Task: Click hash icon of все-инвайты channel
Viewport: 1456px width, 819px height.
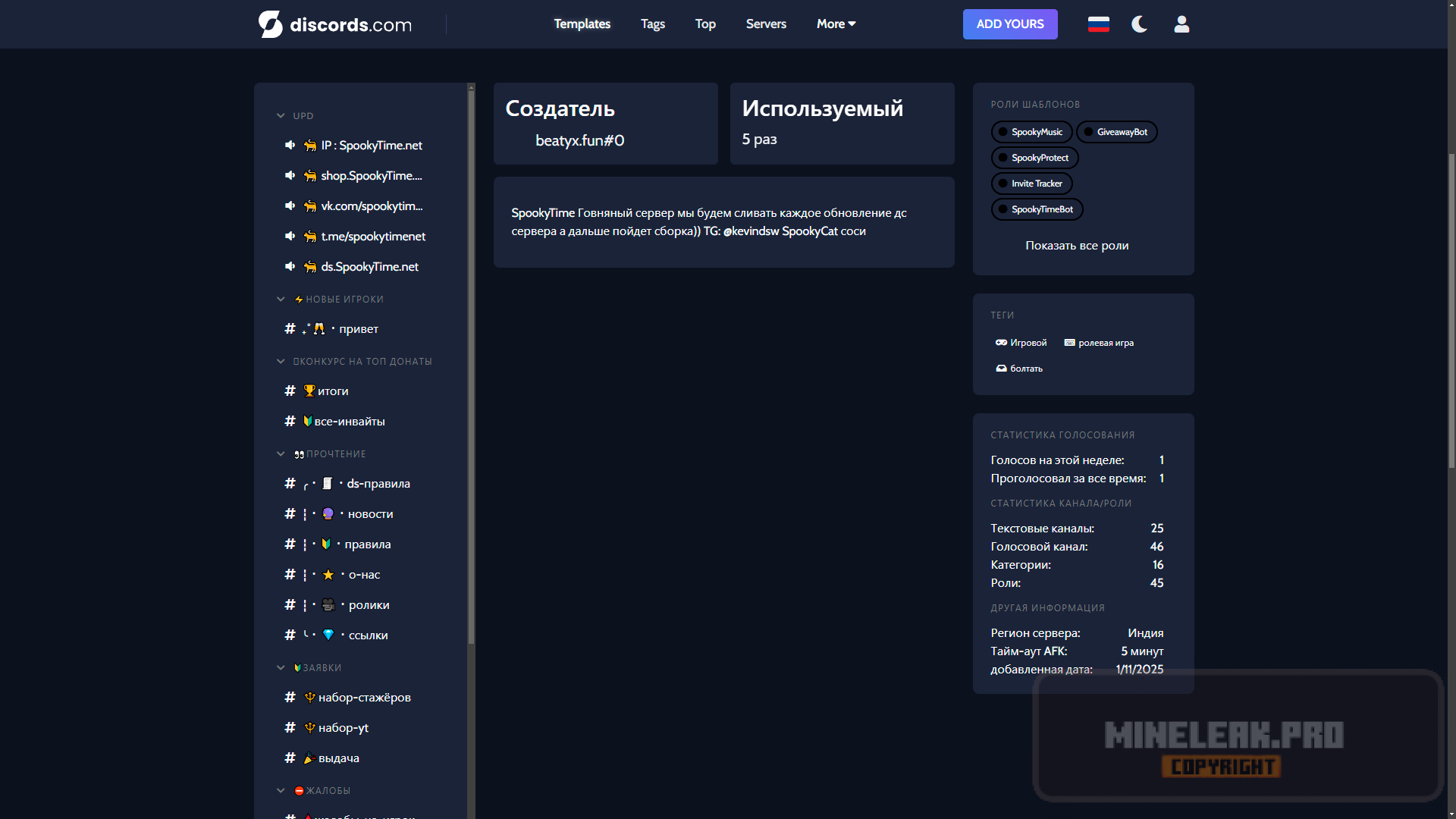Action: pyautogui.click(x=290, y=421)
